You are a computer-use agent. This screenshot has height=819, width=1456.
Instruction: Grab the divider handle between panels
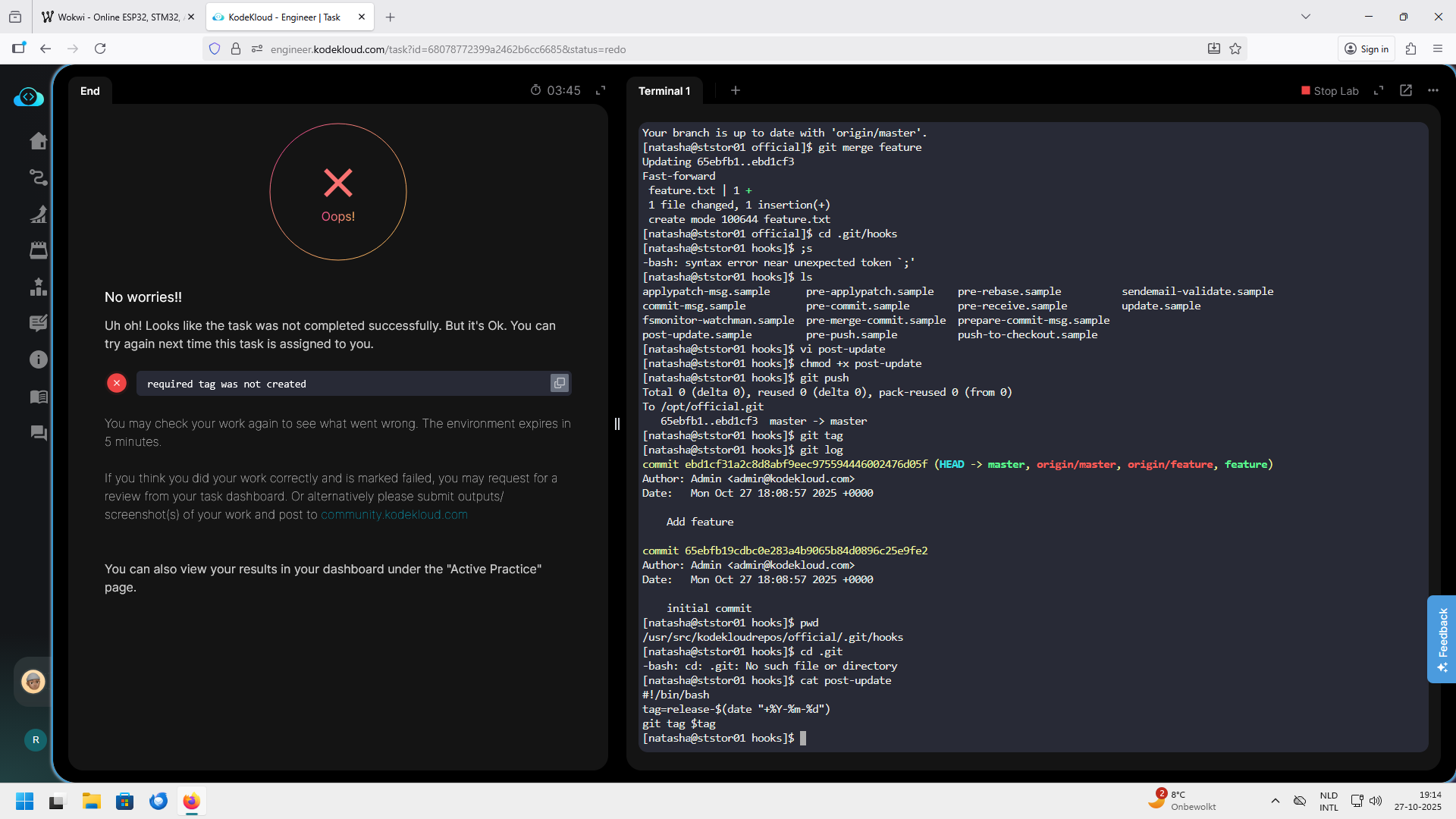click(x=617, y=424)
